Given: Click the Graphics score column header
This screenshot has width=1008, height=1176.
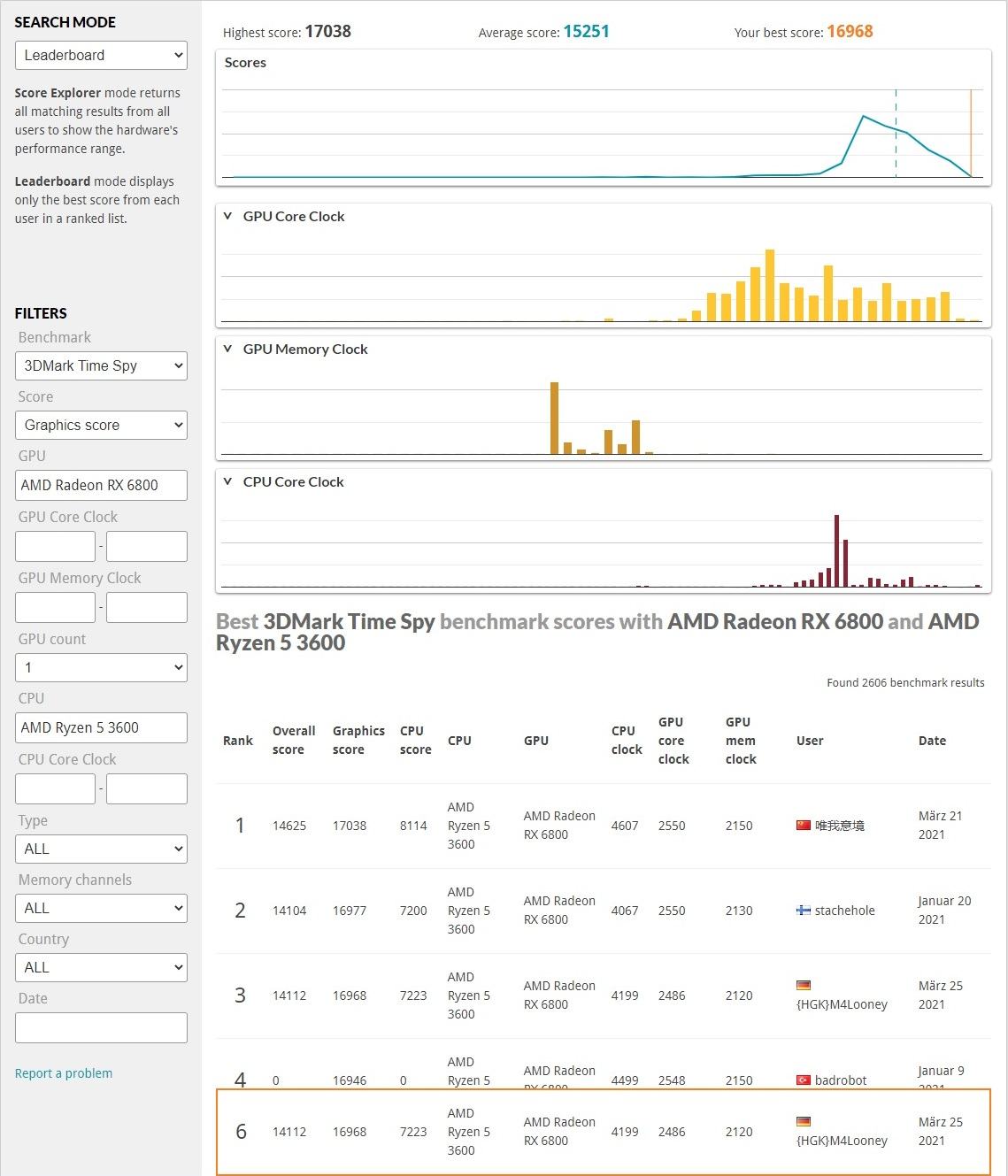Looking at the screenshot, I should [x=358, y=741].
